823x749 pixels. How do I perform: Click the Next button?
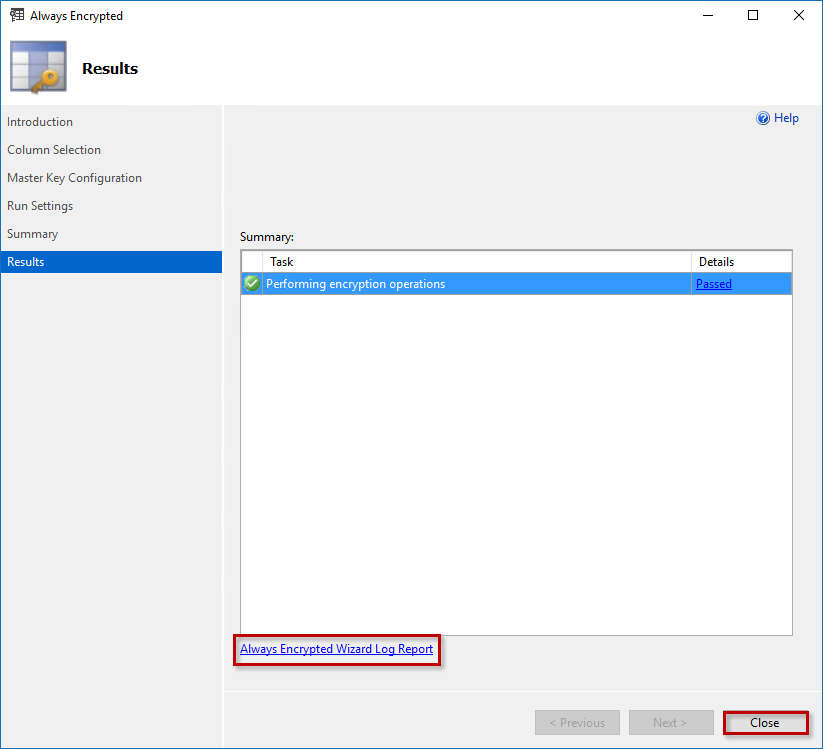[671, 723]
